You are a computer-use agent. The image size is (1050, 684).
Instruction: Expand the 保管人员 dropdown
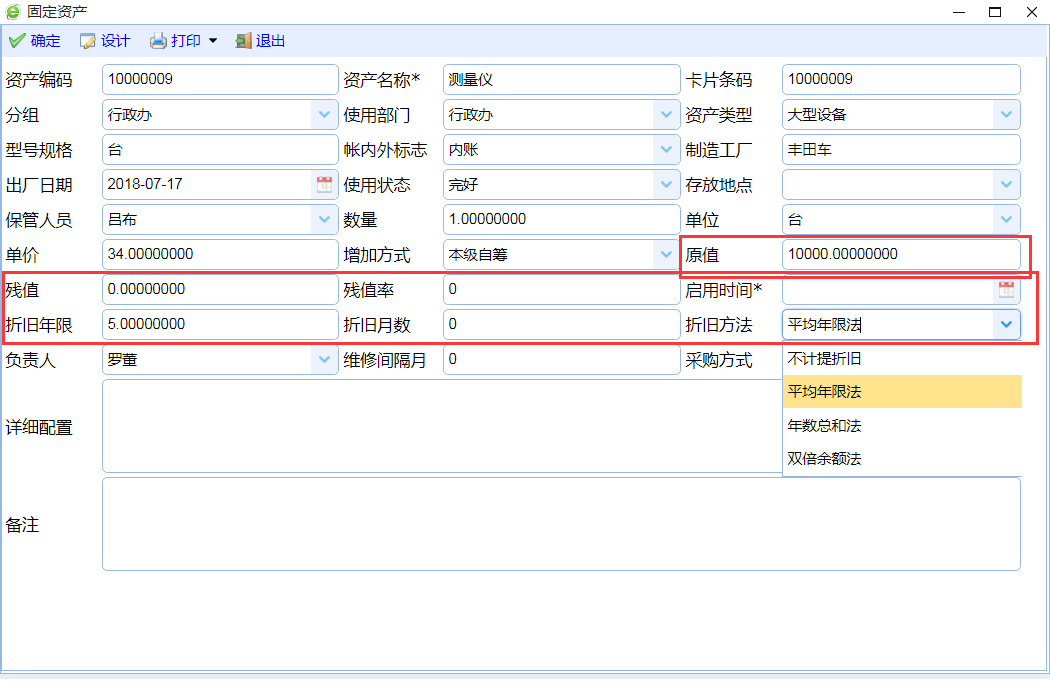click(x=324, y=220)
